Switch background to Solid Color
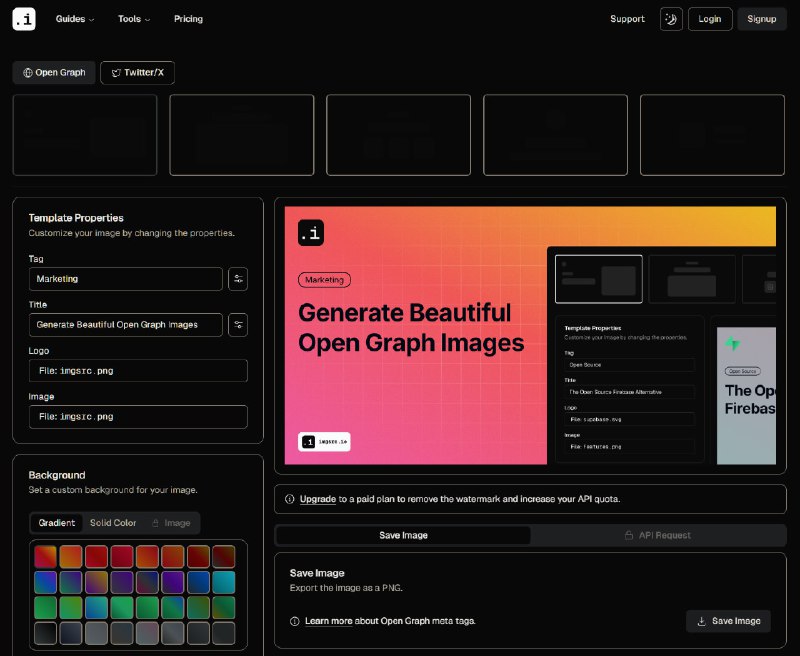This screenshot has width=800, height=656. click(x=113, y=523)
